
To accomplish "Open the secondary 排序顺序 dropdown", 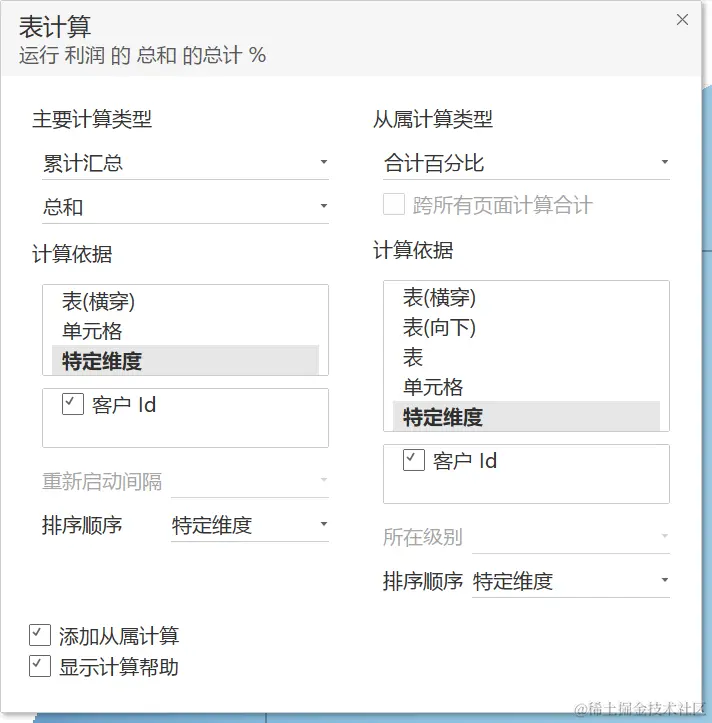I will [571, 581].
